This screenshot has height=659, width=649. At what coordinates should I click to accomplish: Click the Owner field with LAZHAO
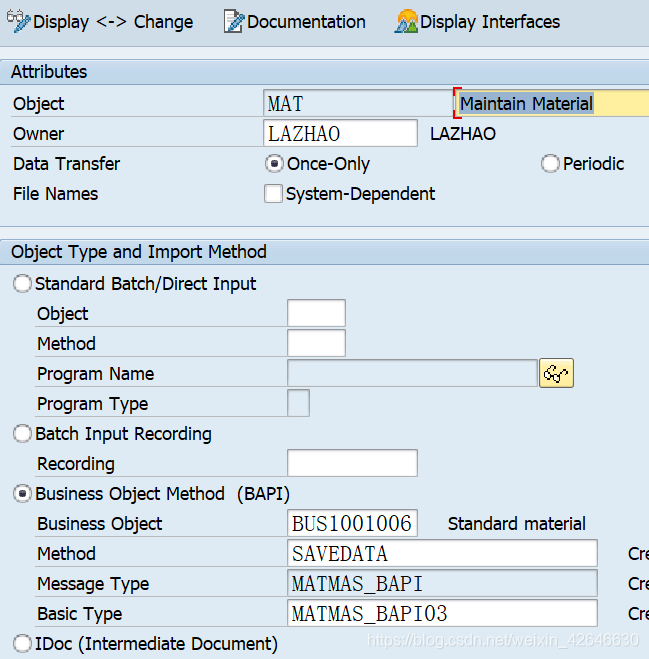[340, 133]
